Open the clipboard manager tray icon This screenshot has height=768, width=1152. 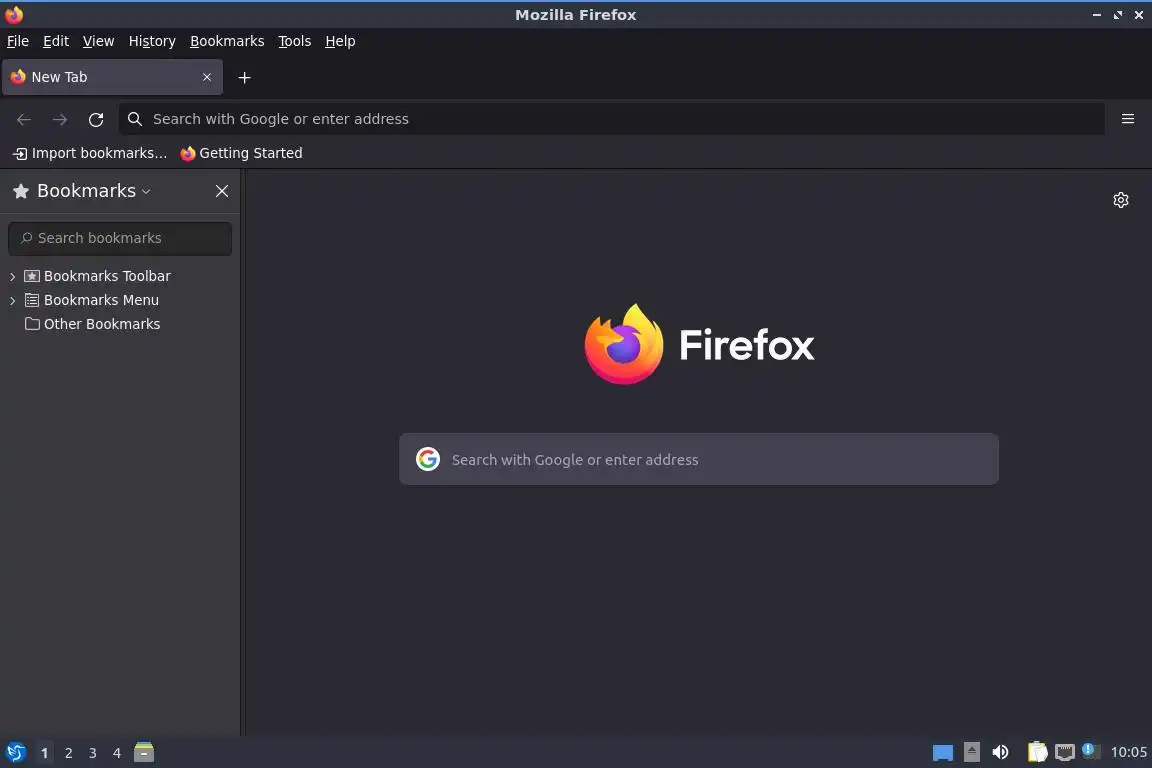click(1037, 752)
